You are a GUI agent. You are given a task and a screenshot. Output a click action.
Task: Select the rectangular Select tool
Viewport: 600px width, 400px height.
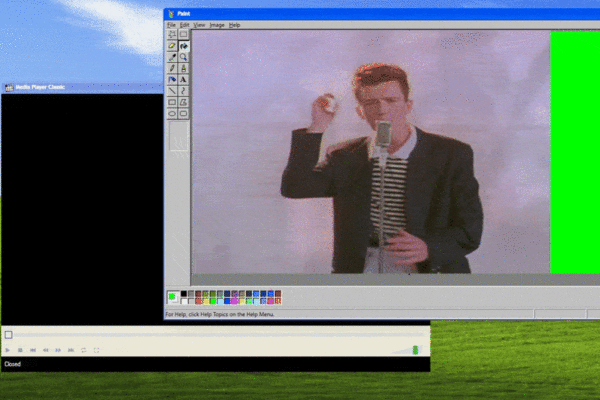[183, 34]
